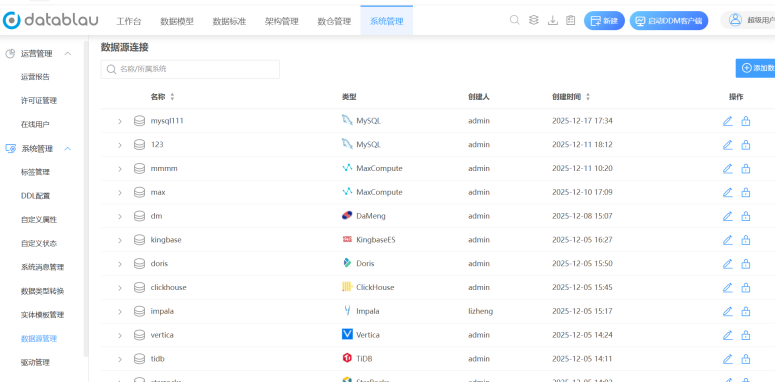Screen dimensions: 775x382
Task: Click lock icon for kingbase row
Action: click(746, 240)
